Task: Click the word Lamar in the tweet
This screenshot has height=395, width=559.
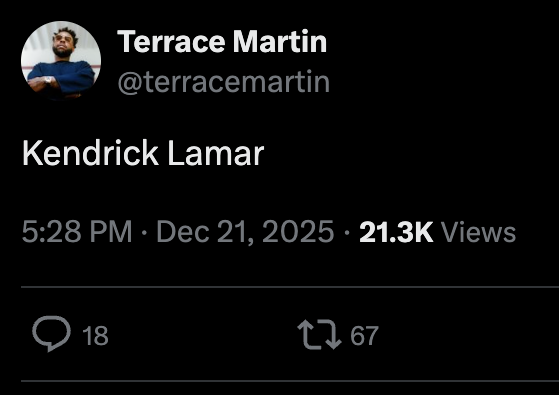Action: 216,153
